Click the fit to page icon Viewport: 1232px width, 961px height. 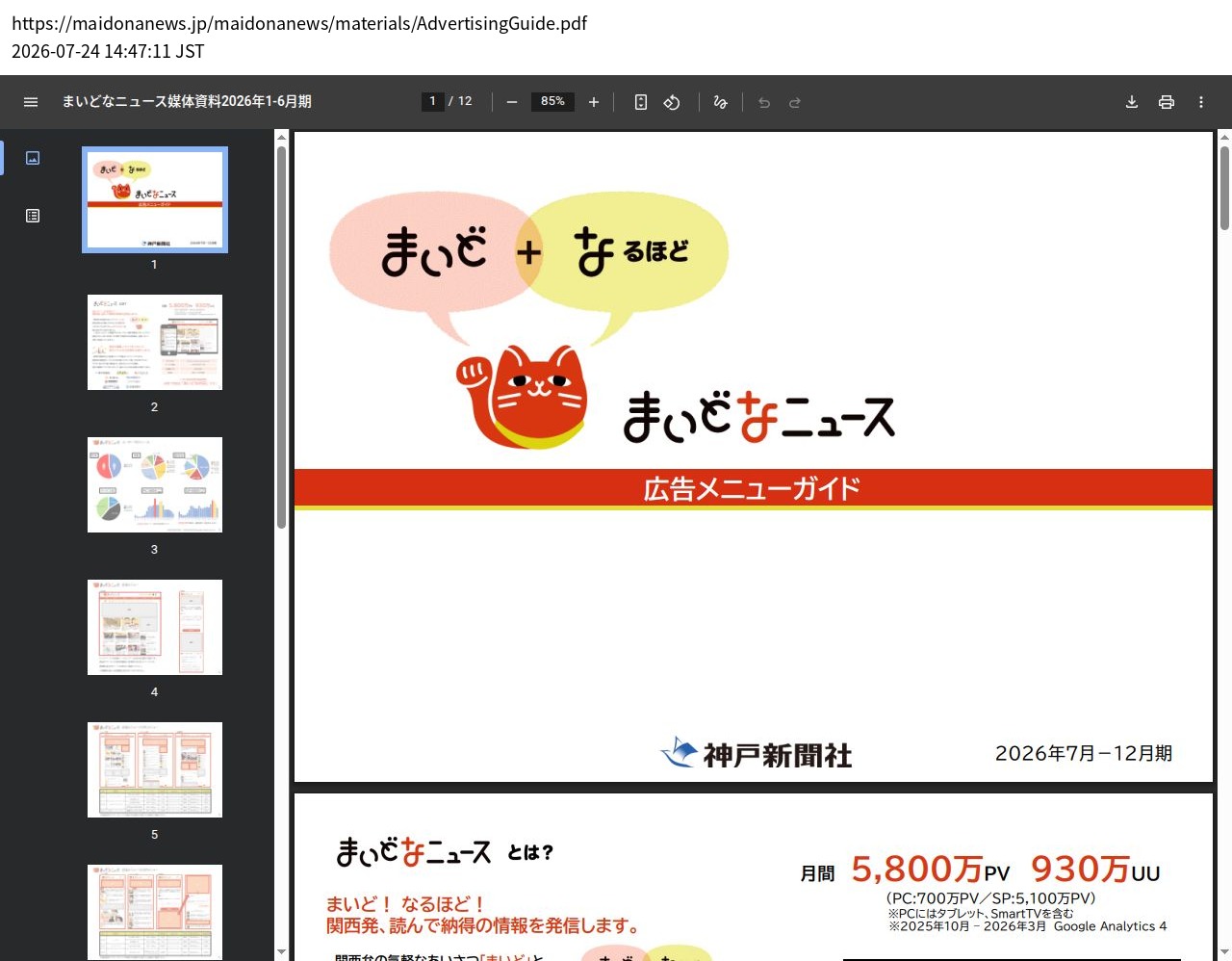coord(641,102)
